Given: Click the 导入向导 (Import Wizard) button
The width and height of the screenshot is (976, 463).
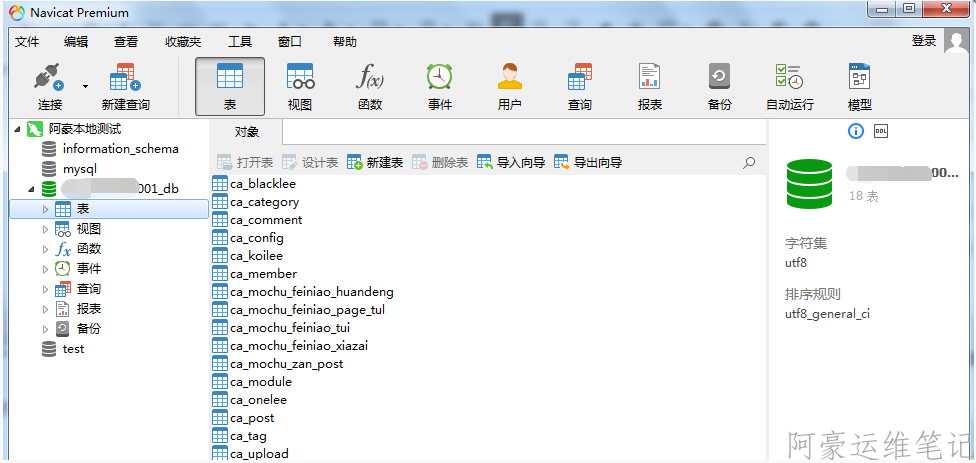Looking at the screenshot, I should coord(511,162).
